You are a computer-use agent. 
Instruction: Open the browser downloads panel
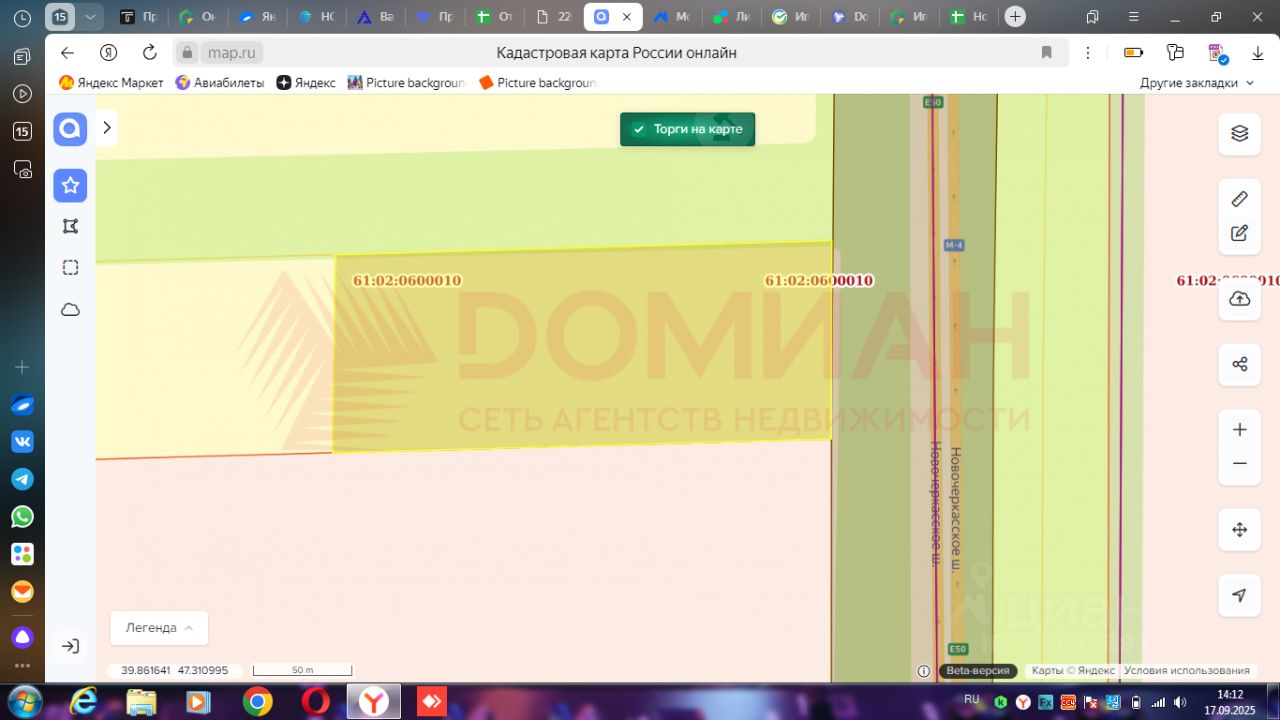1258,53
